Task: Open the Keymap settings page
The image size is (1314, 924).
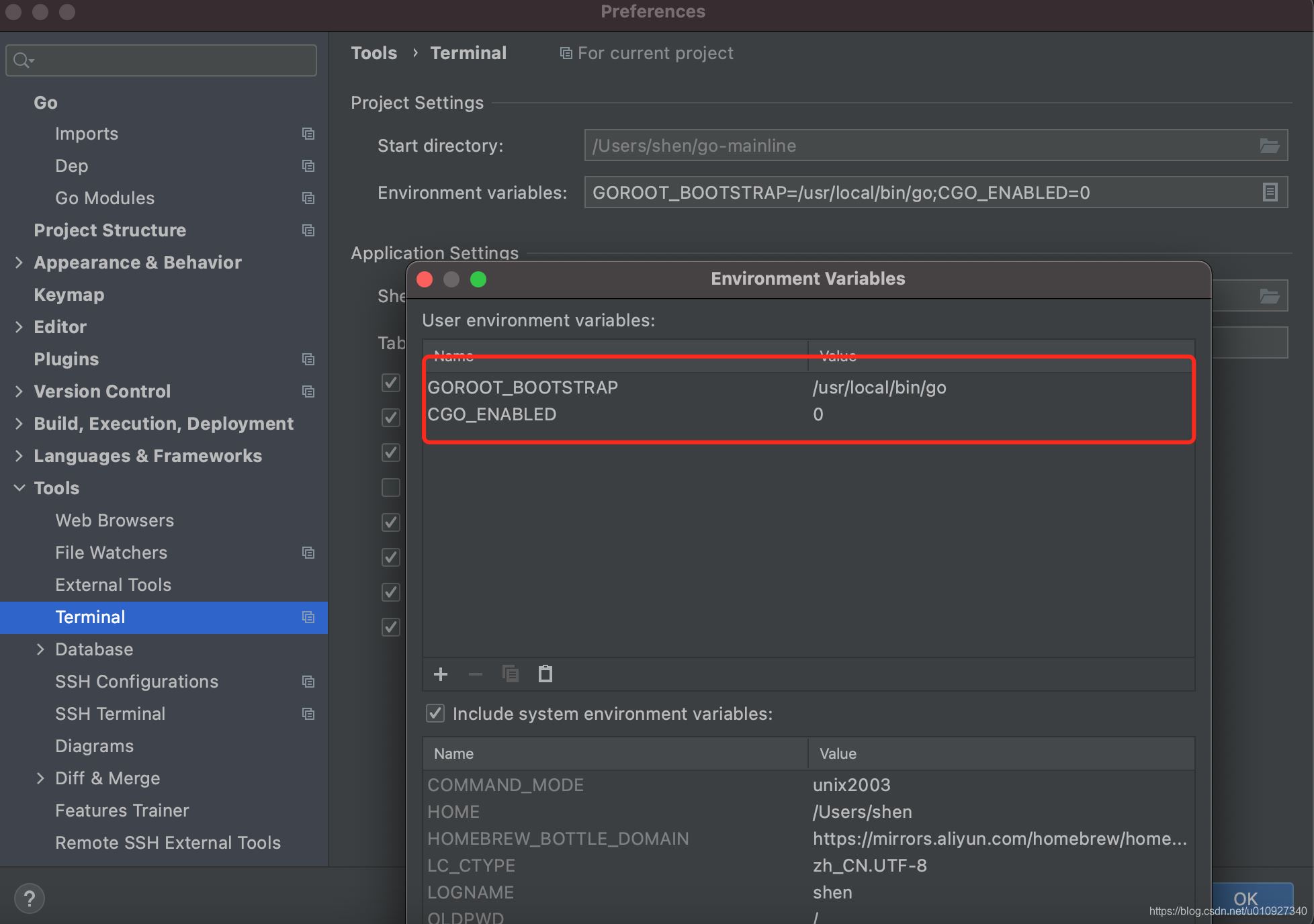Action: tap(69, 295)
